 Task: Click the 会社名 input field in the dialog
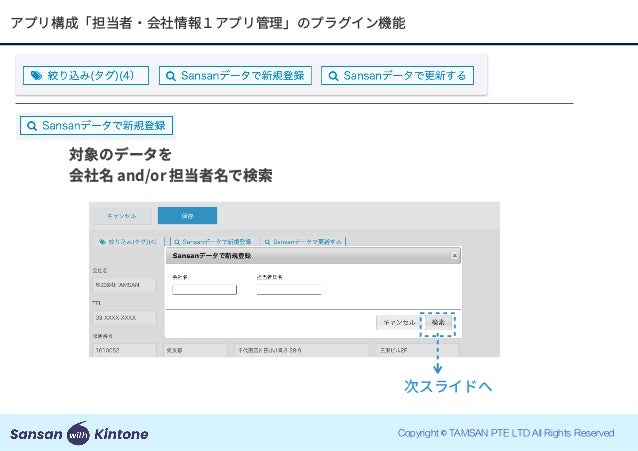point(204,289)
